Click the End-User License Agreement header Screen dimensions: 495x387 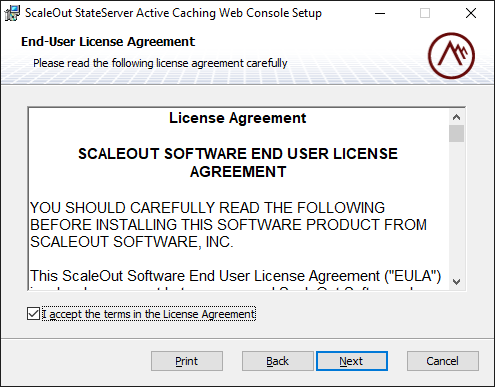[x=108, y=42]
